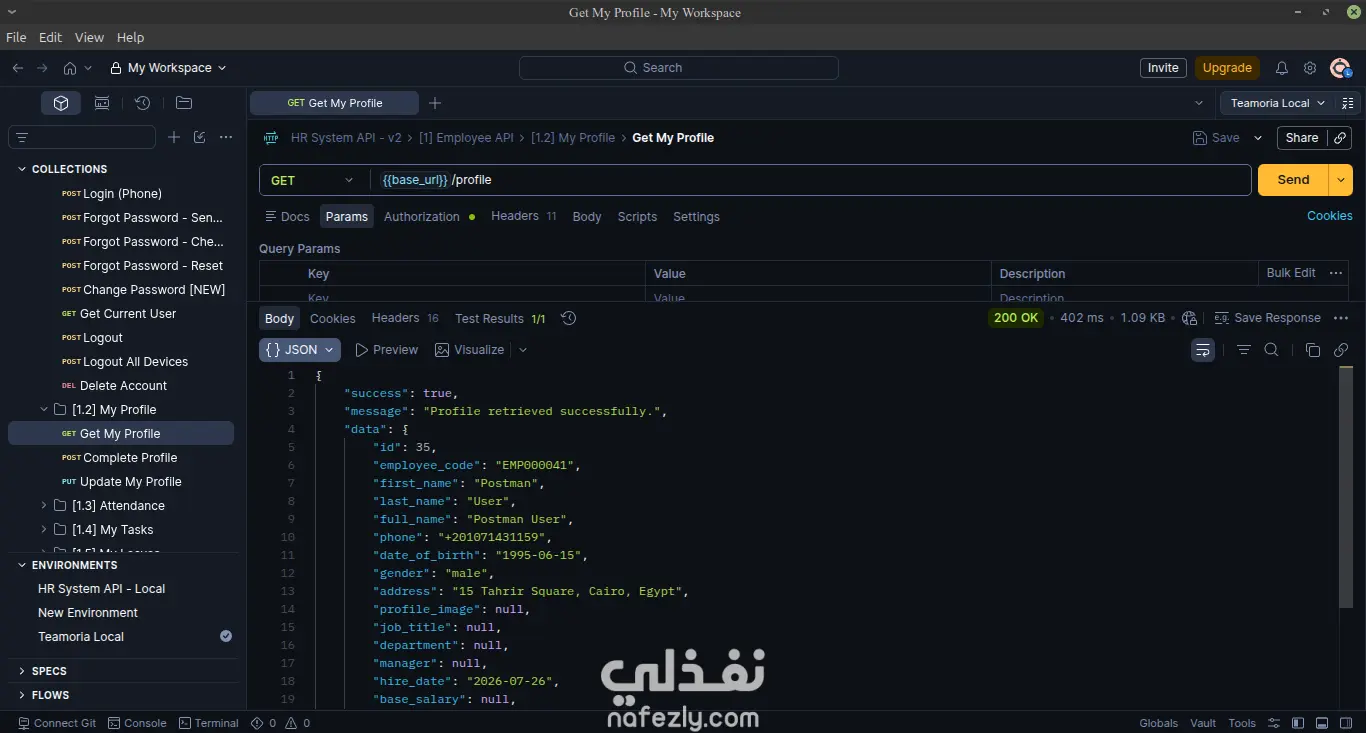1366x733 pixels.
Task: Open notifications bell
Action: tap(1282, 68)
